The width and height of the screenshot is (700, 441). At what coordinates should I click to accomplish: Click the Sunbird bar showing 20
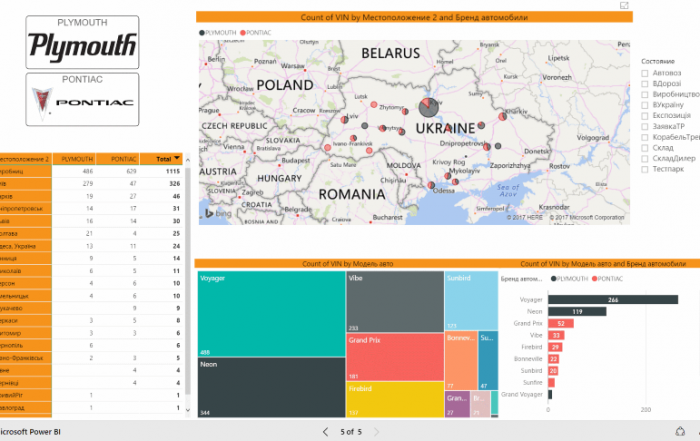coord(553,370)
